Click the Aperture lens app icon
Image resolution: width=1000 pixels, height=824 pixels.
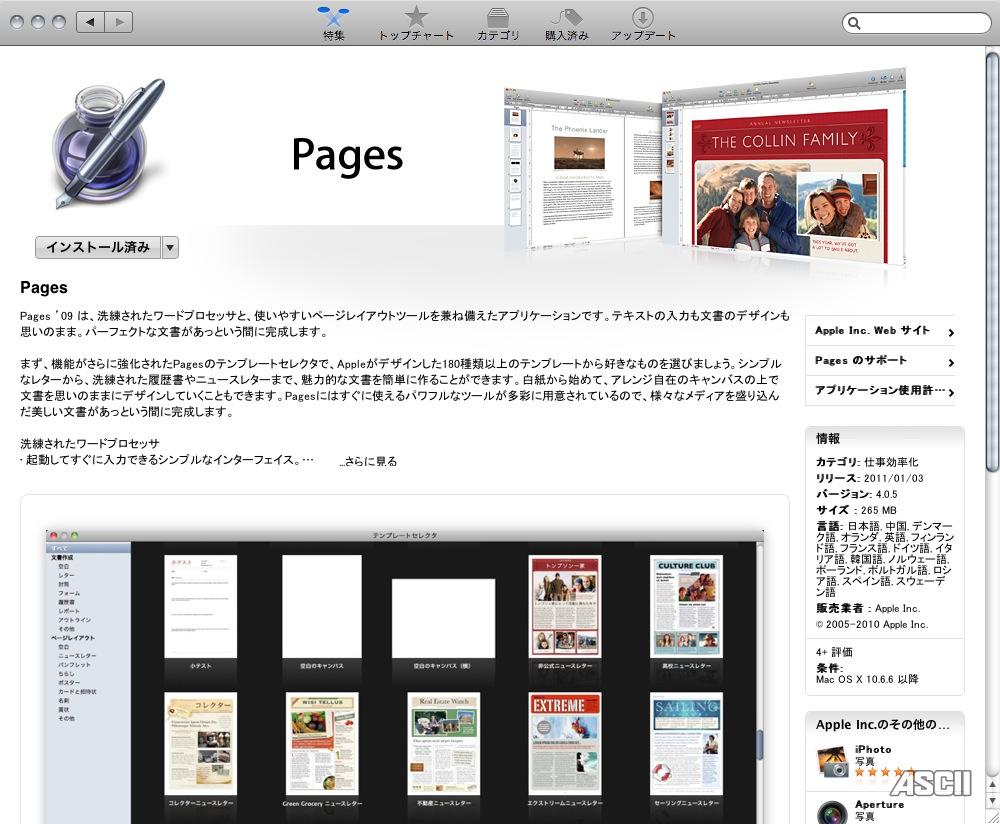832,811
